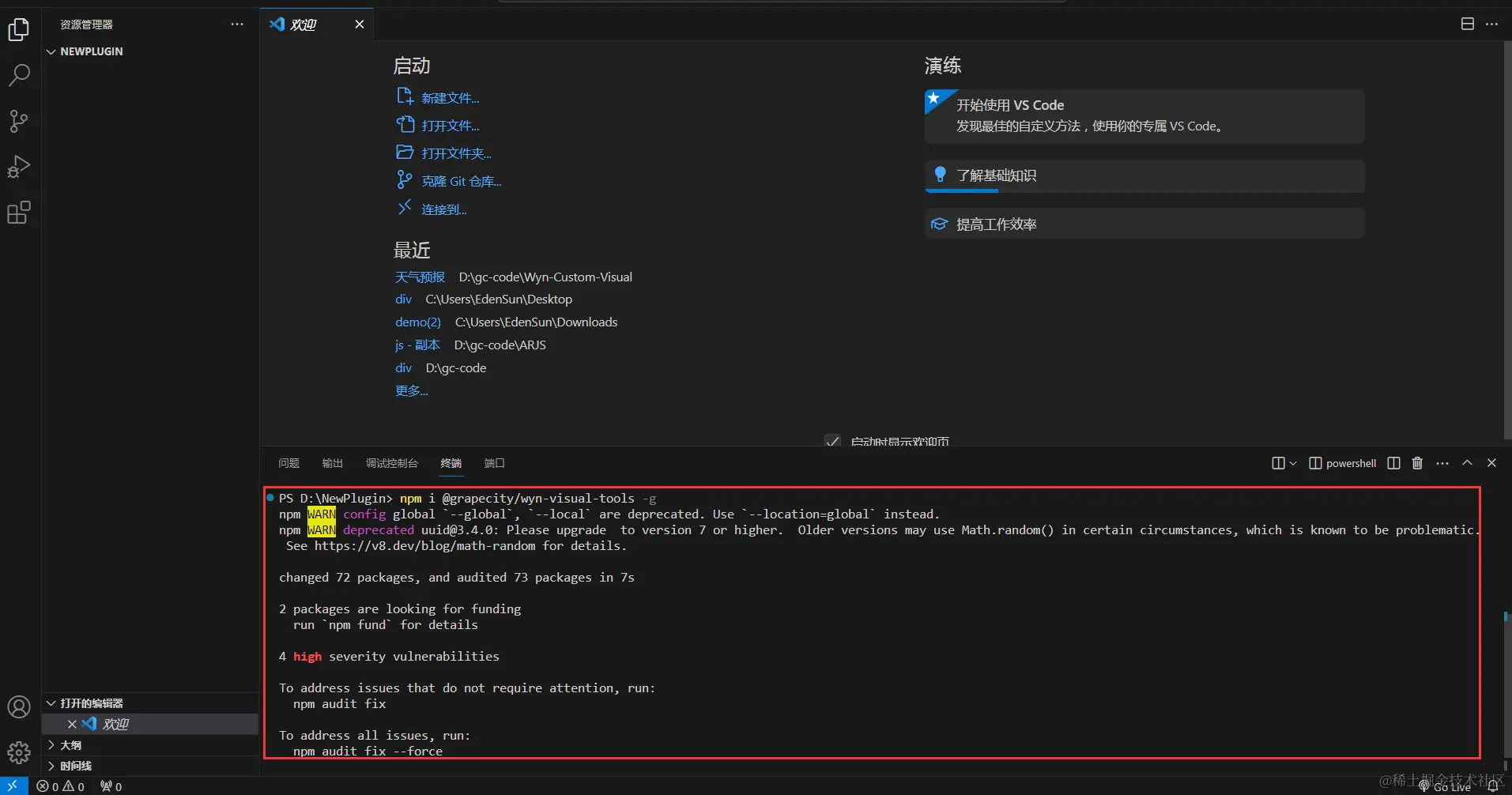Open the 了解基础知识 walkthrough
Image resolution: width=1512 pixels, height=795 pixels.
click(x=1144, y=175)
